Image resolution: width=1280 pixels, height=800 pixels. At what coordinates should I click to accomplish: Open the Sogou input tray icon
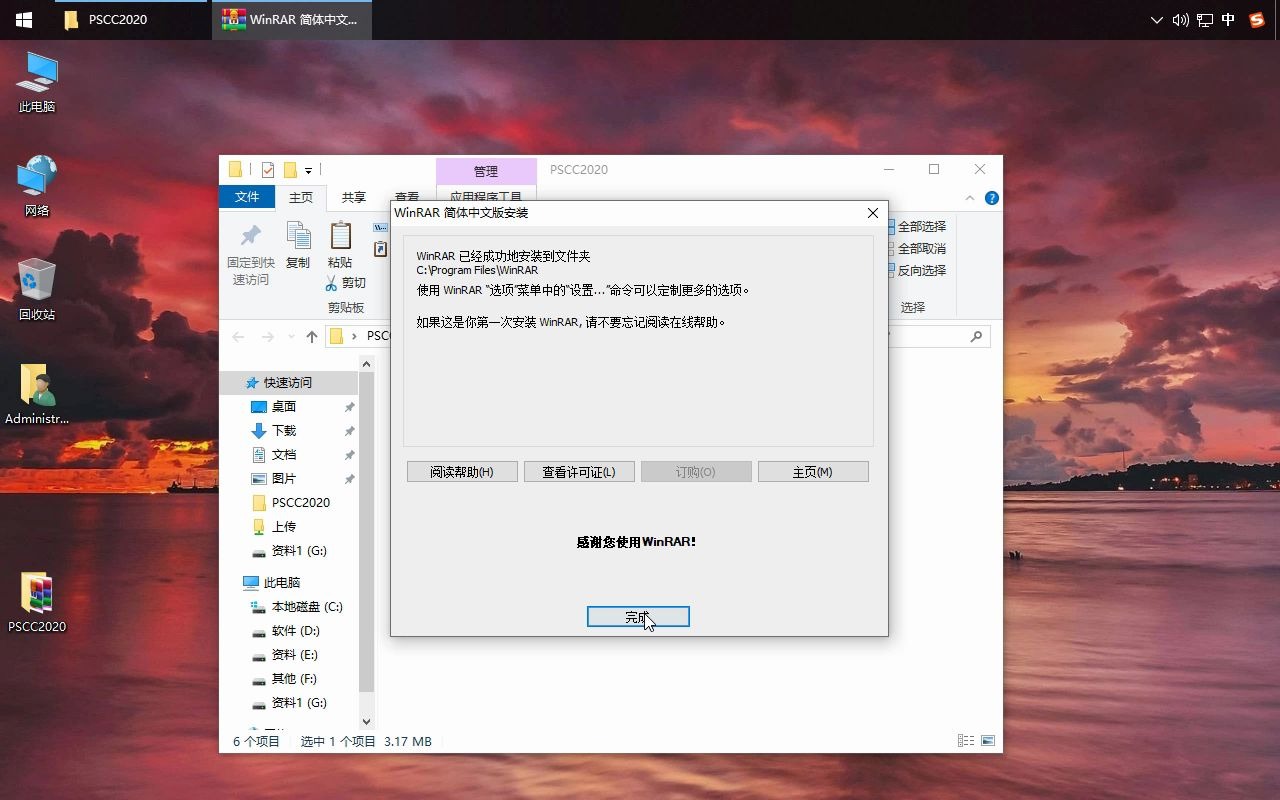[x=1257, y=20]
